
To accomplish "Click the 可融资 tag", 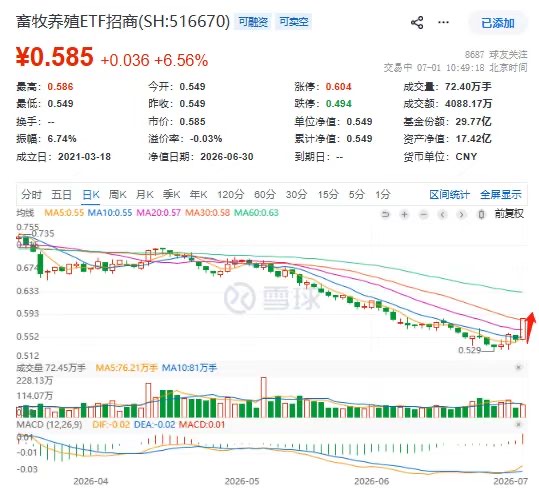I will 253,22.
